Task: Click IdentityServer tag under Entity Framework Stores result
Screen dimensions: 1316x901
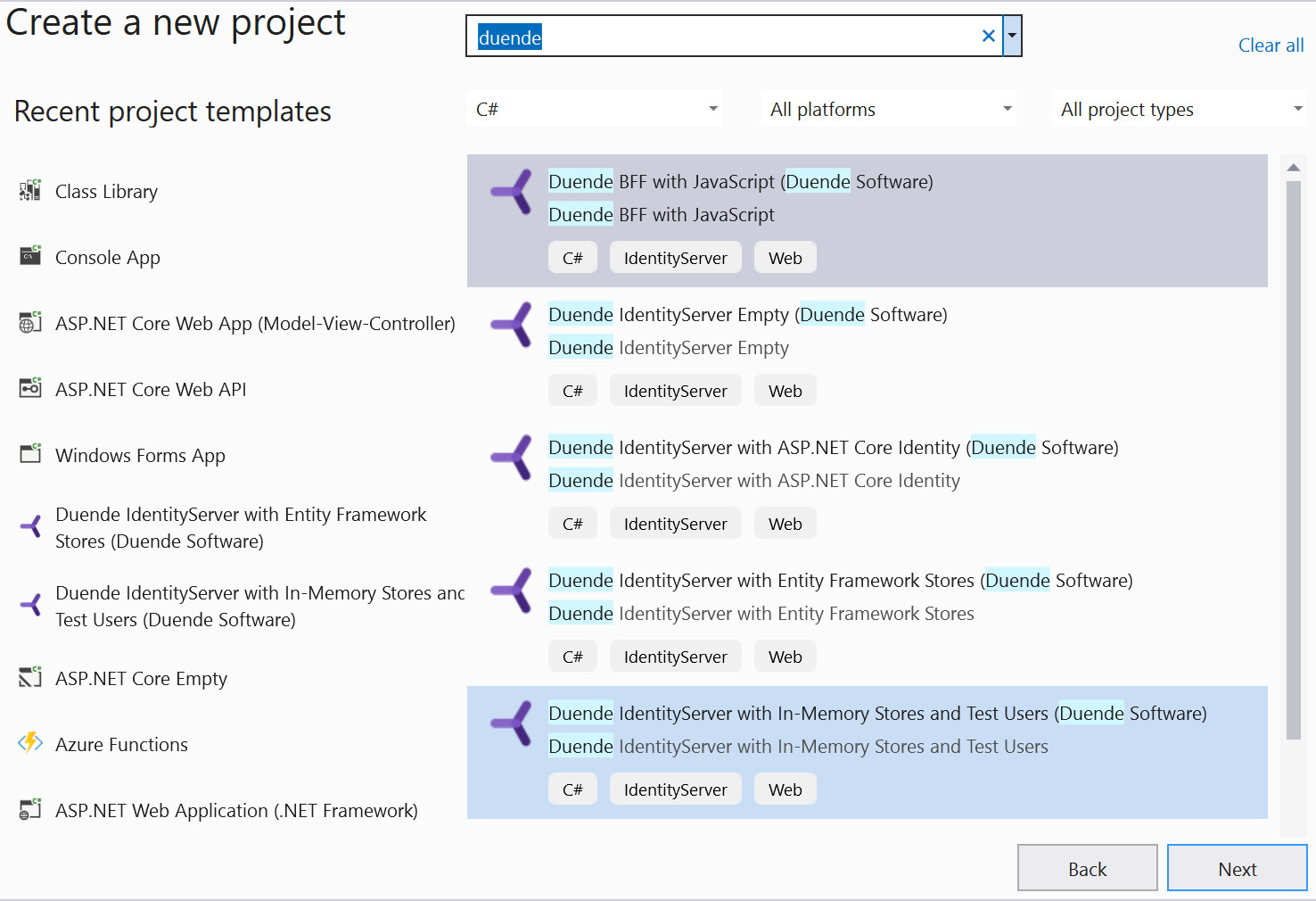Action: [x=675, y=657]
